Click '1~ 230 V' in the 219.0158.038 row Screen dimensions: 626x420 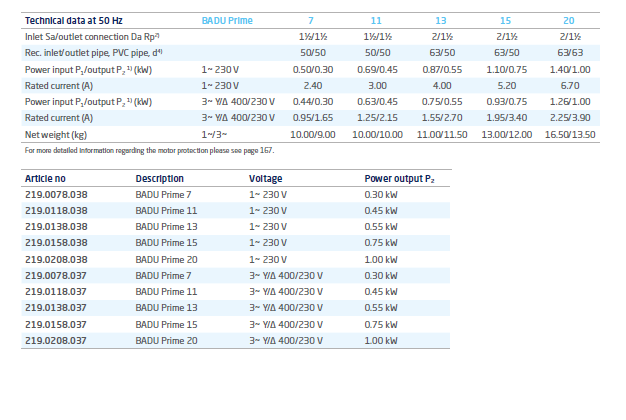point(268,243)
